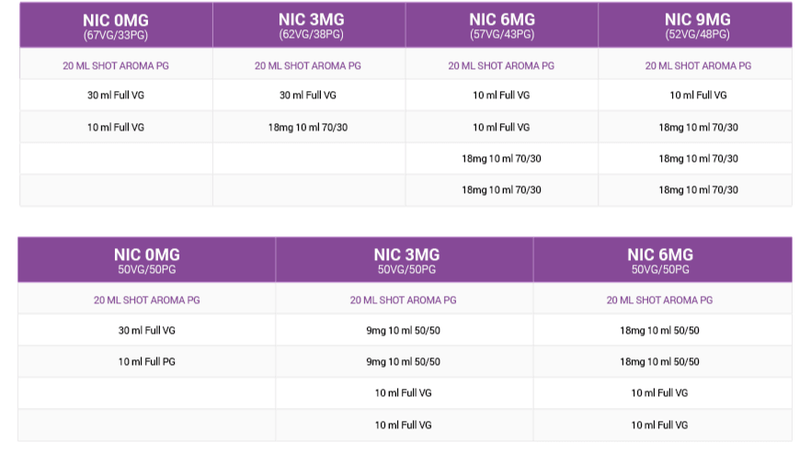The width and height of the screenshot is (800, 454).
Task: Click first 18mg 10 ml 50/50 cell
Action: click(660, 331)
